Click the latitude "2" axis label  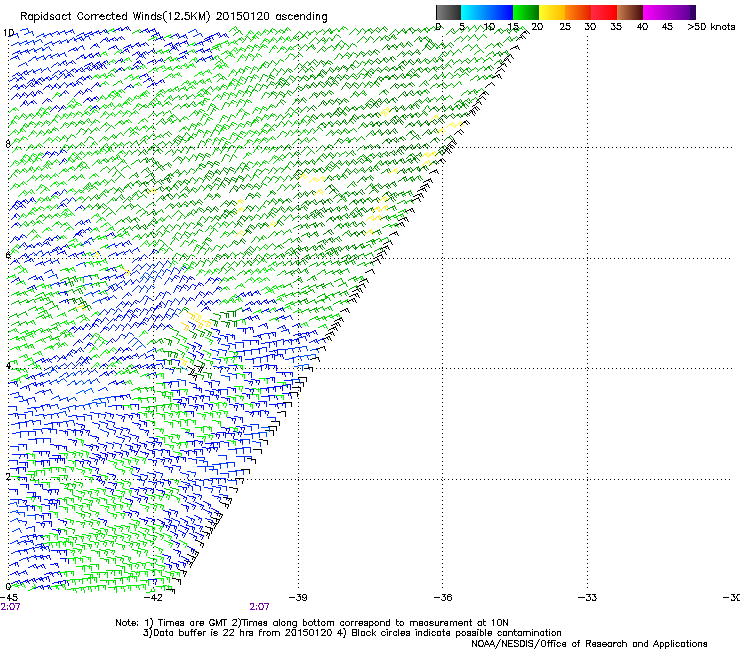(8, 476)
